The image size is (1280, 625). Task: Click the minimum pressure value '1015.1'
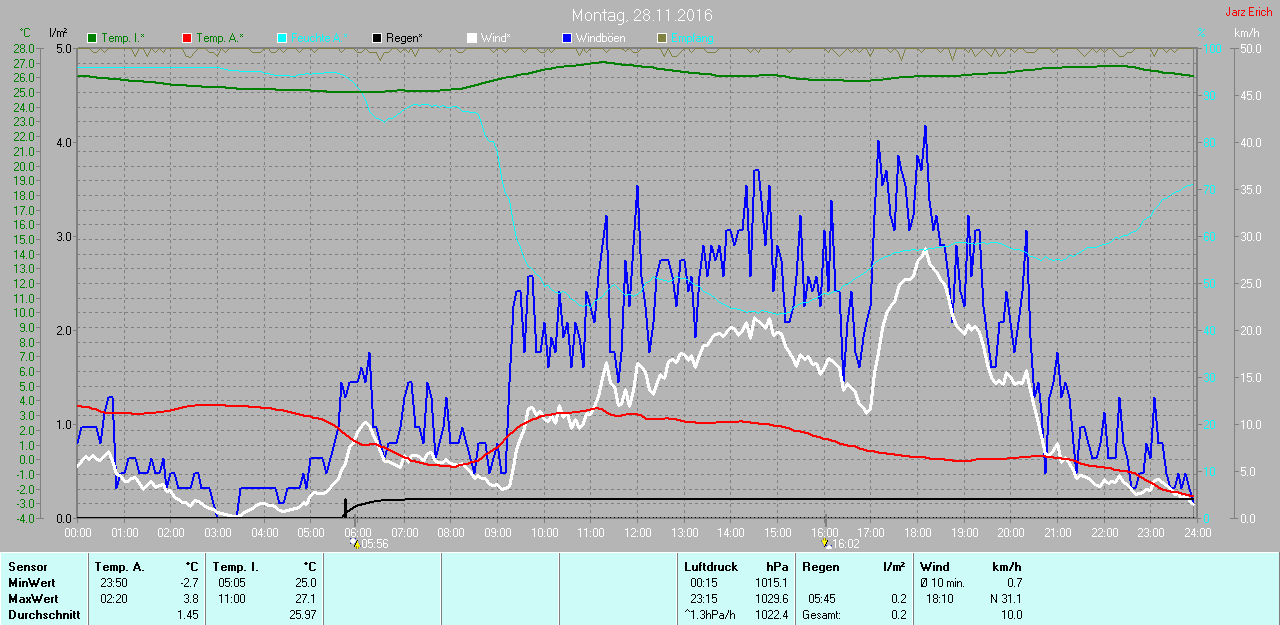(x=770, y=583)
